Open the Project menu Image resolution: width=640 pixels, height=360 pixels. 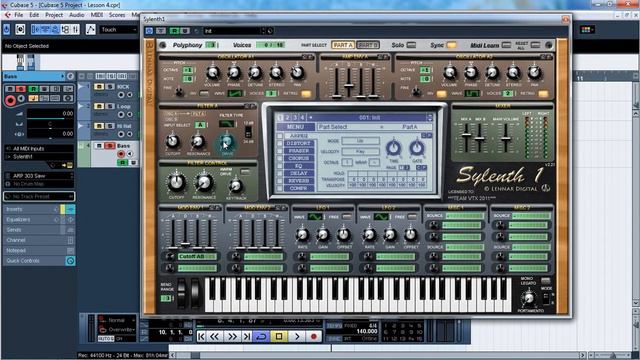(x=54, y=15)
